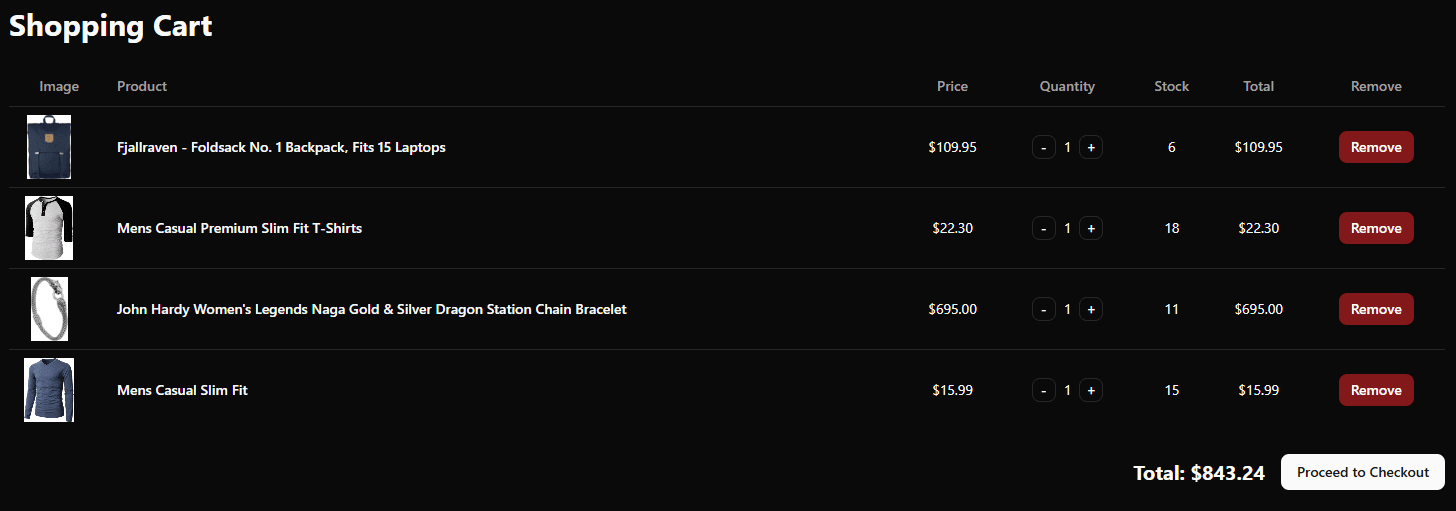Remove Mens Casual Slim Fit from cart
The image size is (1456, 511).
coord(1376,390)
